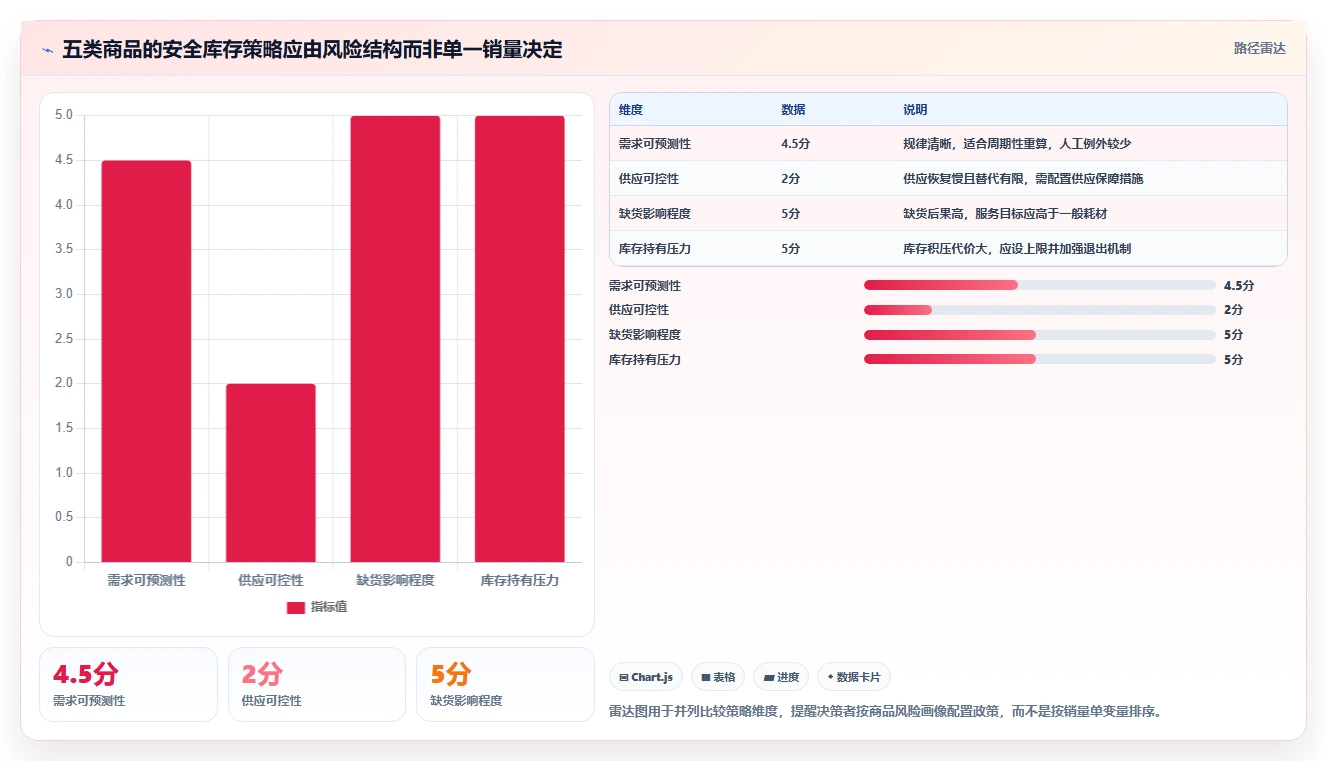The image size is (1327, 761).
Task: Click the 2分 value in the table
Action: 790,179
